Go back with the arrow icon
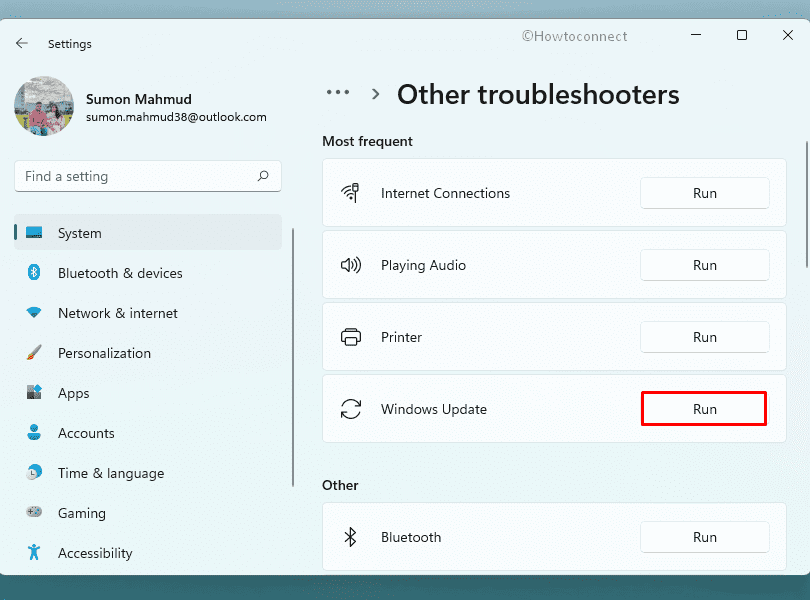The image size is (810, 600). coord(22,43)
